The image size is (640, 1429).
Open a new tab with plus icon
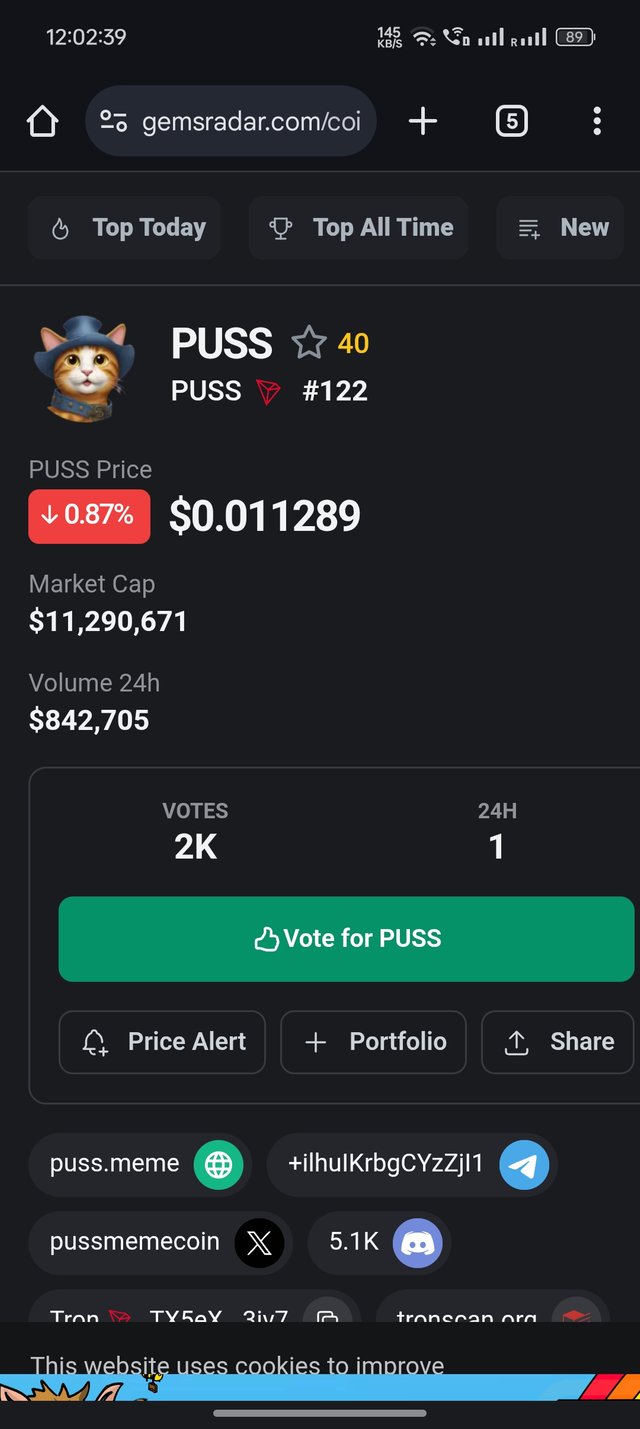(423, 122)
